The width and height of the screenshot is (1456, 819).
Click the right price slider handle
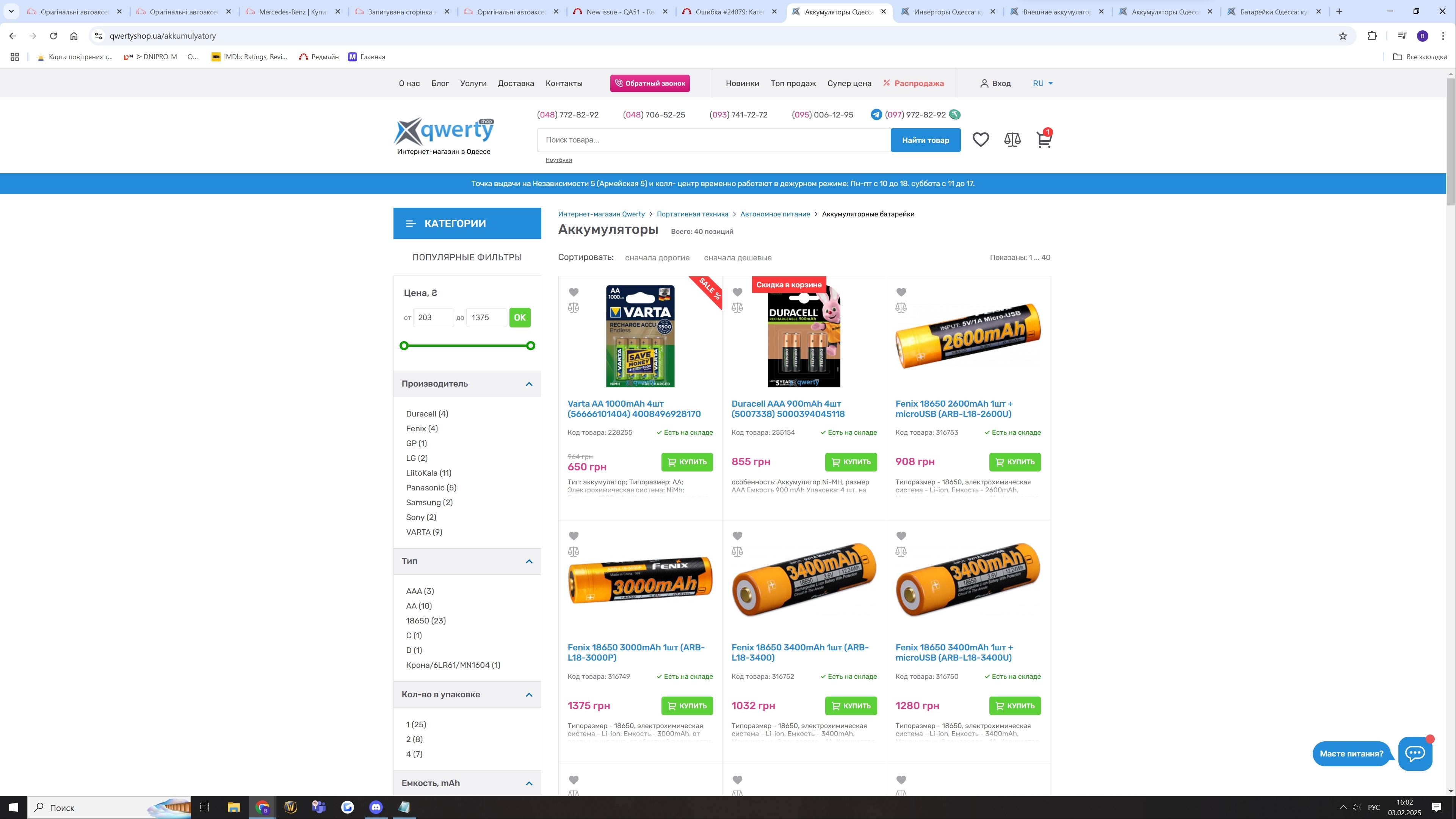click(x=530, y=346)
